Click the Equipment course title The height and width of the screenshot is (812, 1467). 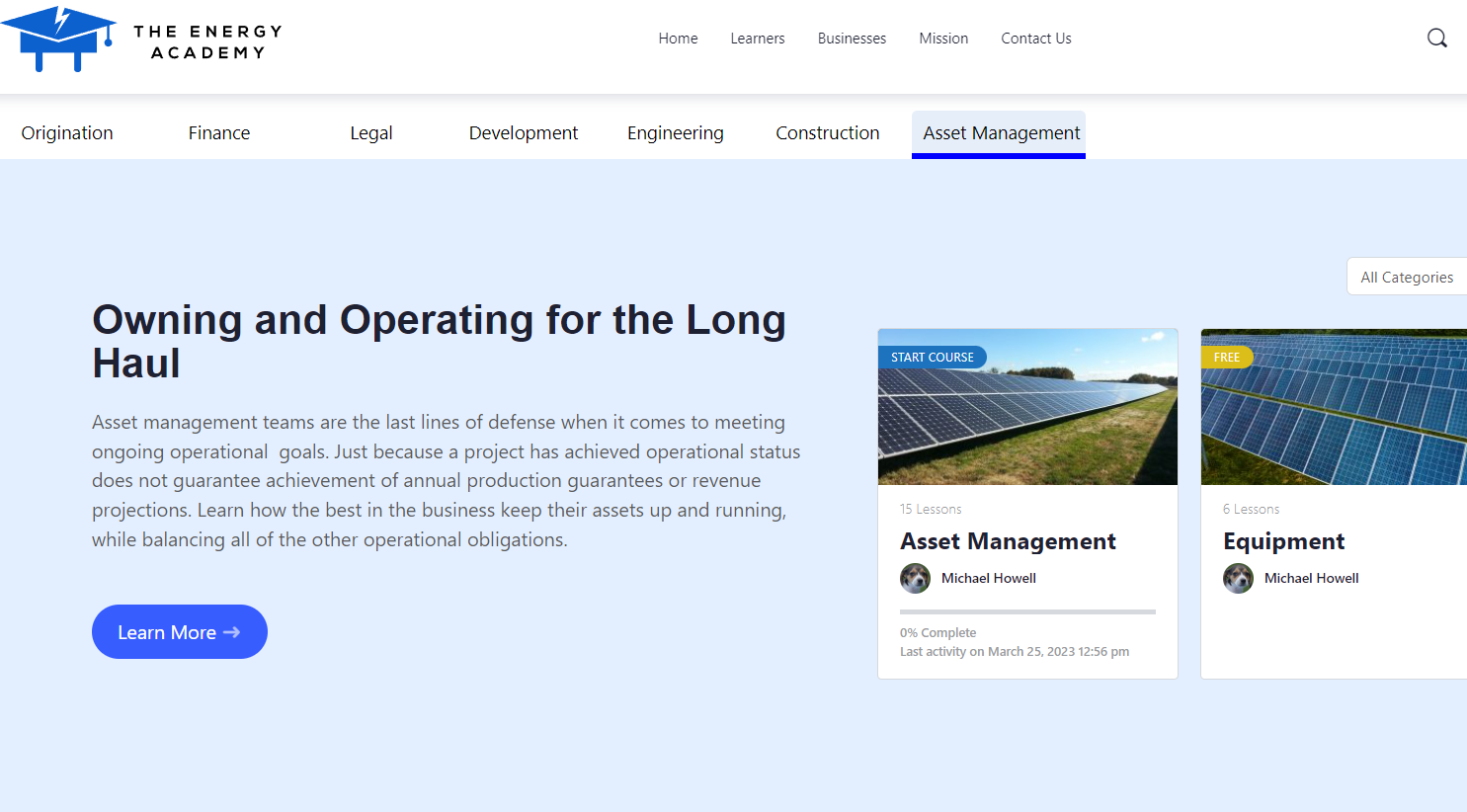click(1283, 541)
